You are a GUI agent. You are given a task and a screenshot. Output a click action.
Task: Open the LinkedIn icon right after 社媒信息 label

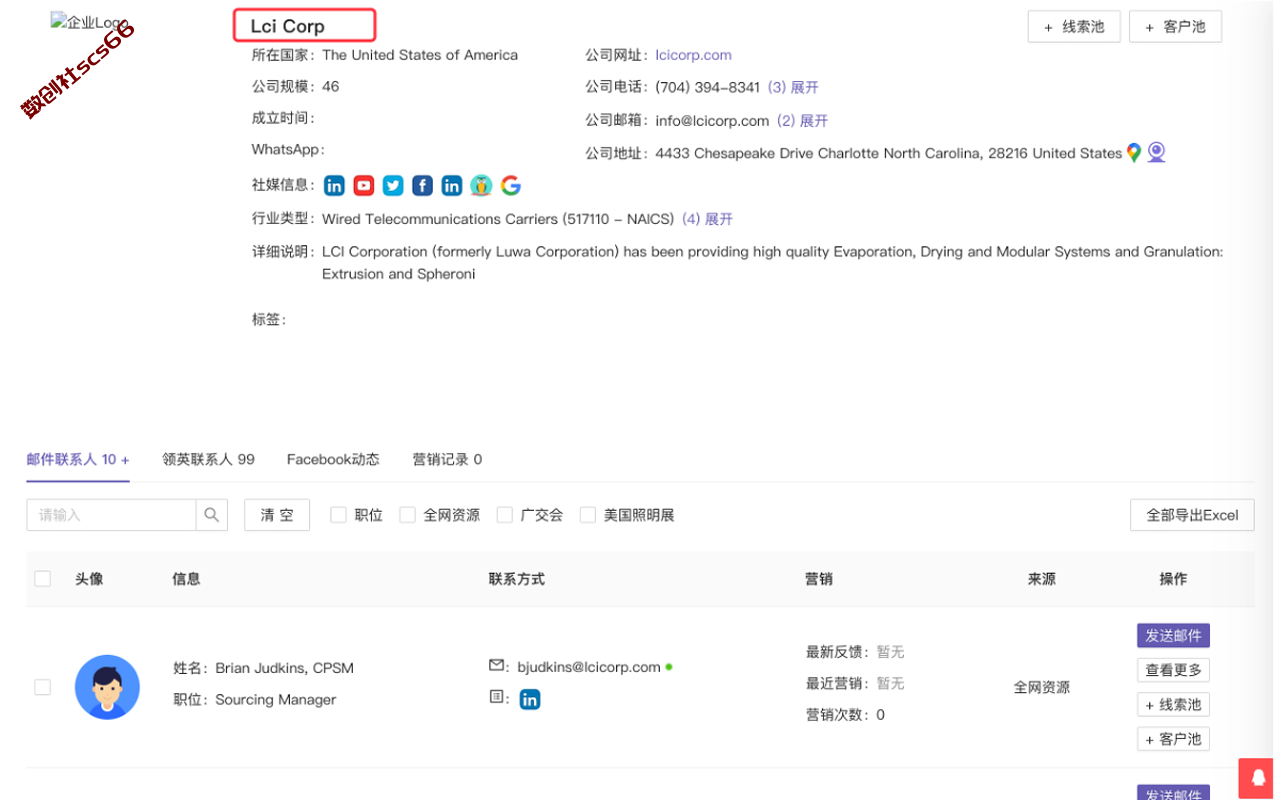(334, 186)
